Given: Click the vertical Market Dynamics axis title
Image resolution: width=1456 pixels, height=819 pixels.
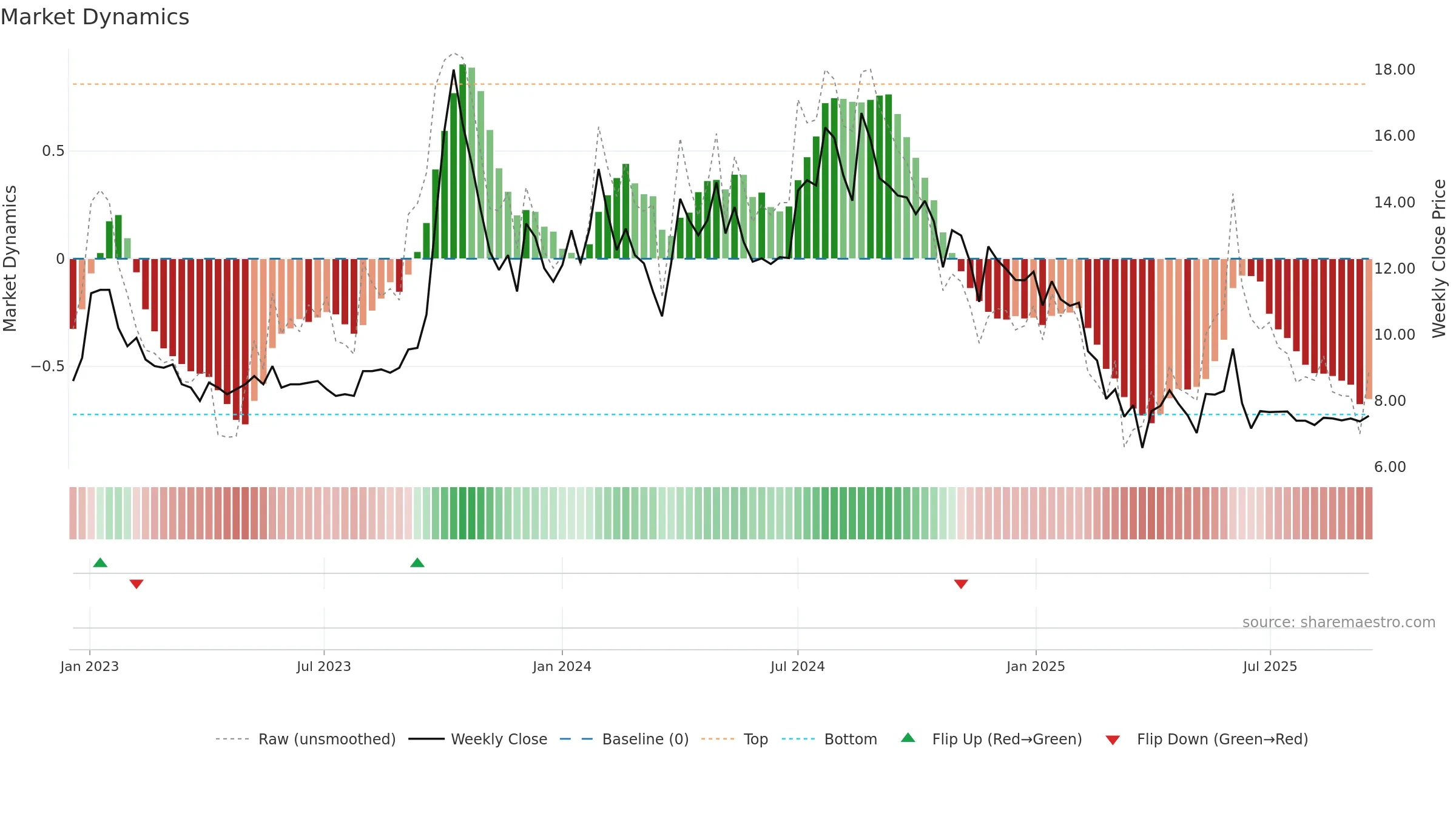Looking at the screenshot, I should (x=10, y=258).
